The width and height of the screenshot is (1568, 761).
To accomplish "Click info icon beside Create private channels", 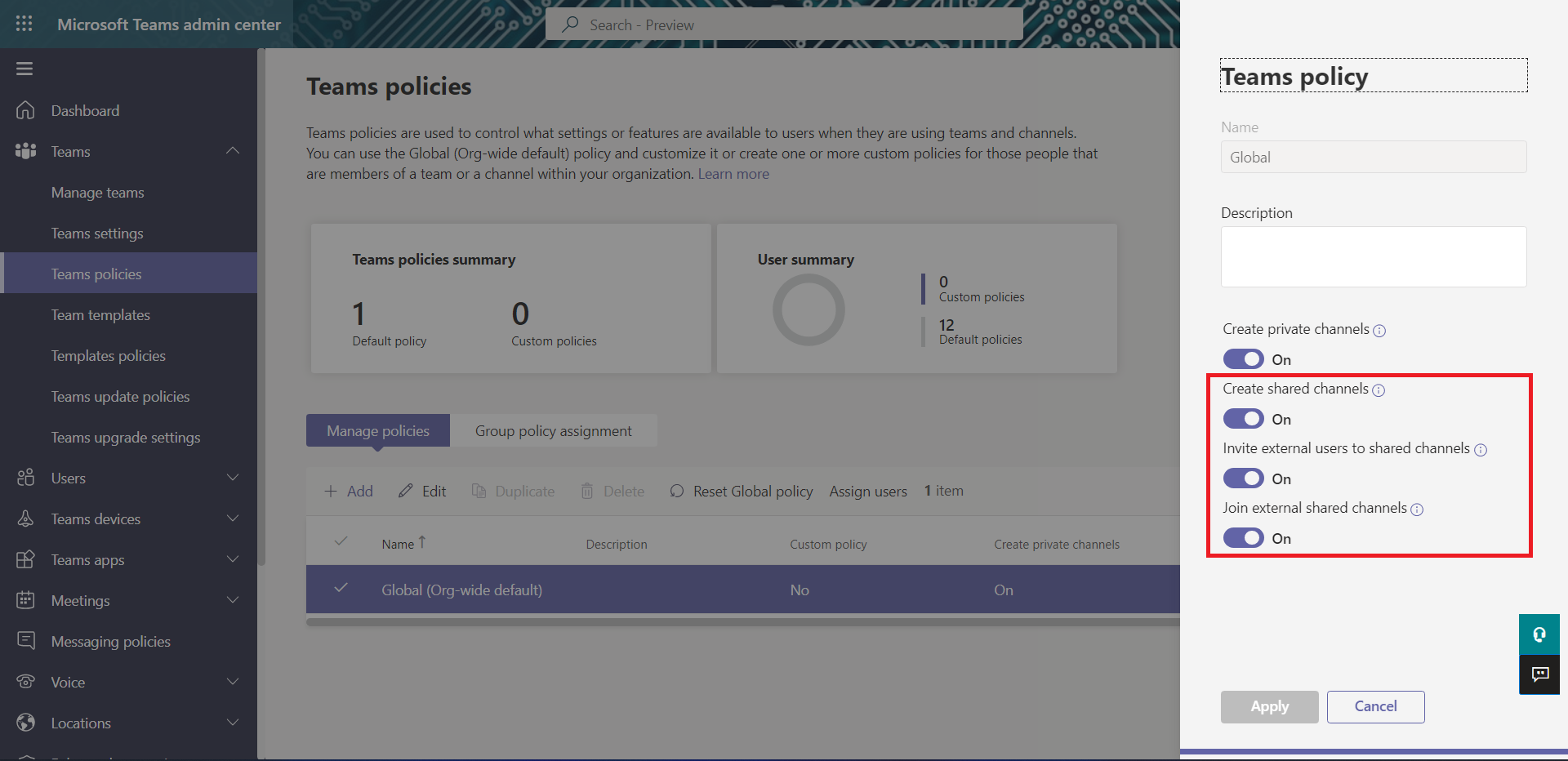I will coord(1379,331).
